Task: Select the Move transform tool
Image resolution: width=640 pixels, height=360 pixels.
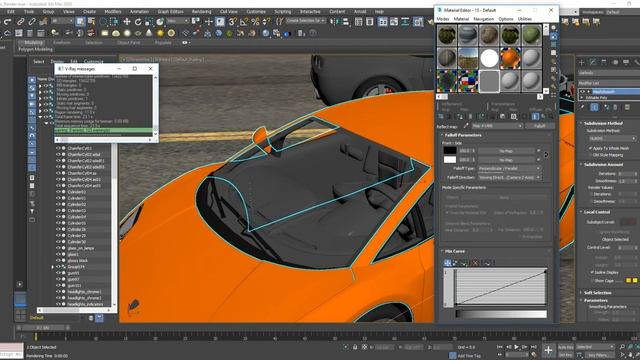Action: coord(127,22)
